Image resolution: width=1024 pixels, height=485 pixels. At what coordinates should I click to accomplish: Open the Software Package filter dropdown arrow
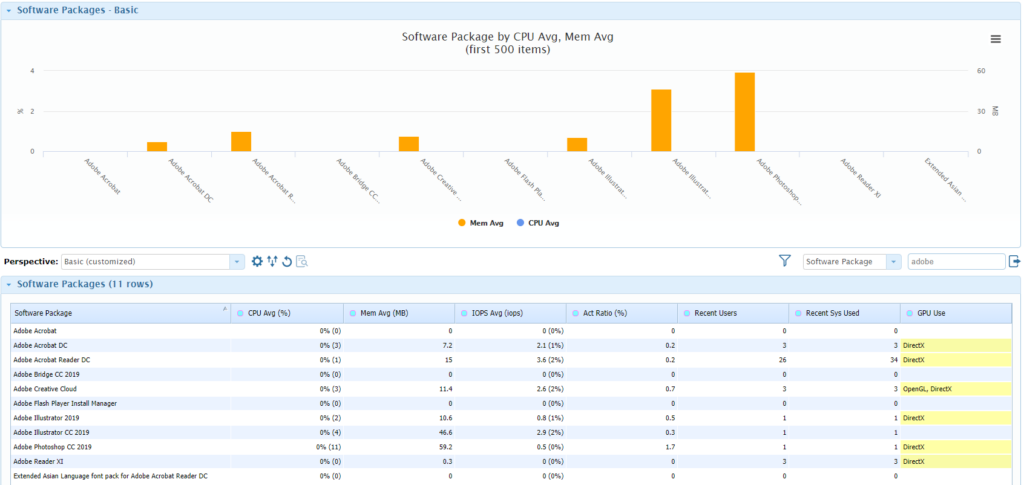893,262
